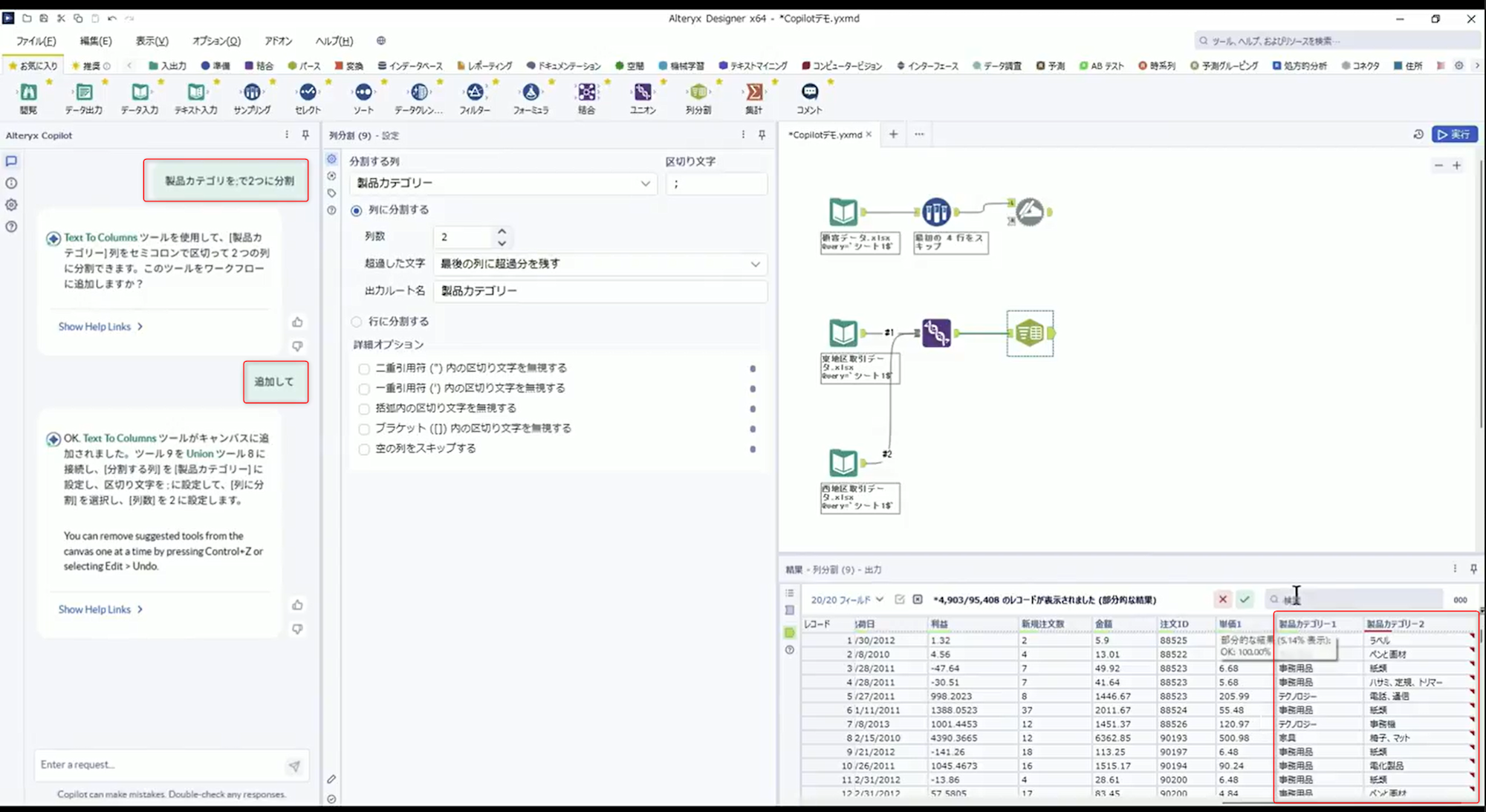The image size is (1486, 812).
Task: Click the results search field
Action: [1355, 599]
